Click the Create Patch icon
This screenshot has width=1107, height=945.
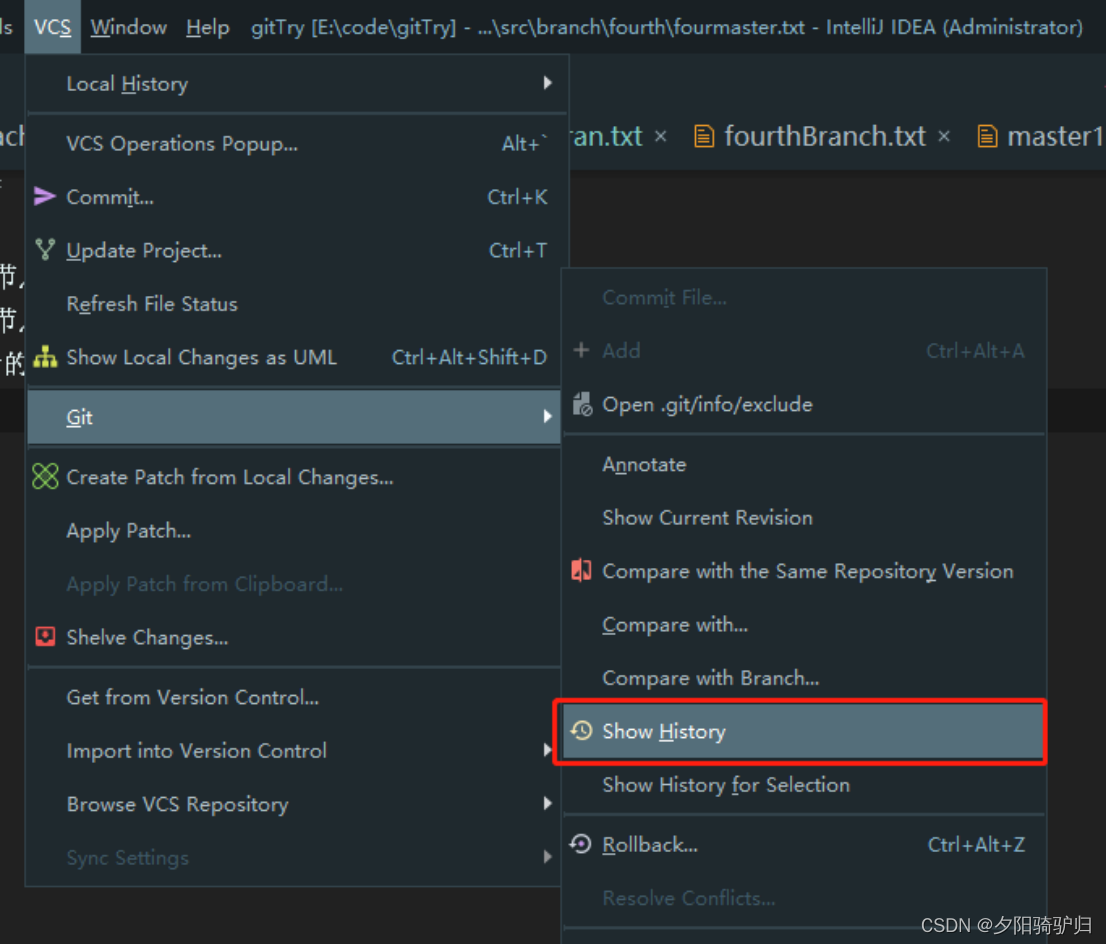(x=45, y=477)
